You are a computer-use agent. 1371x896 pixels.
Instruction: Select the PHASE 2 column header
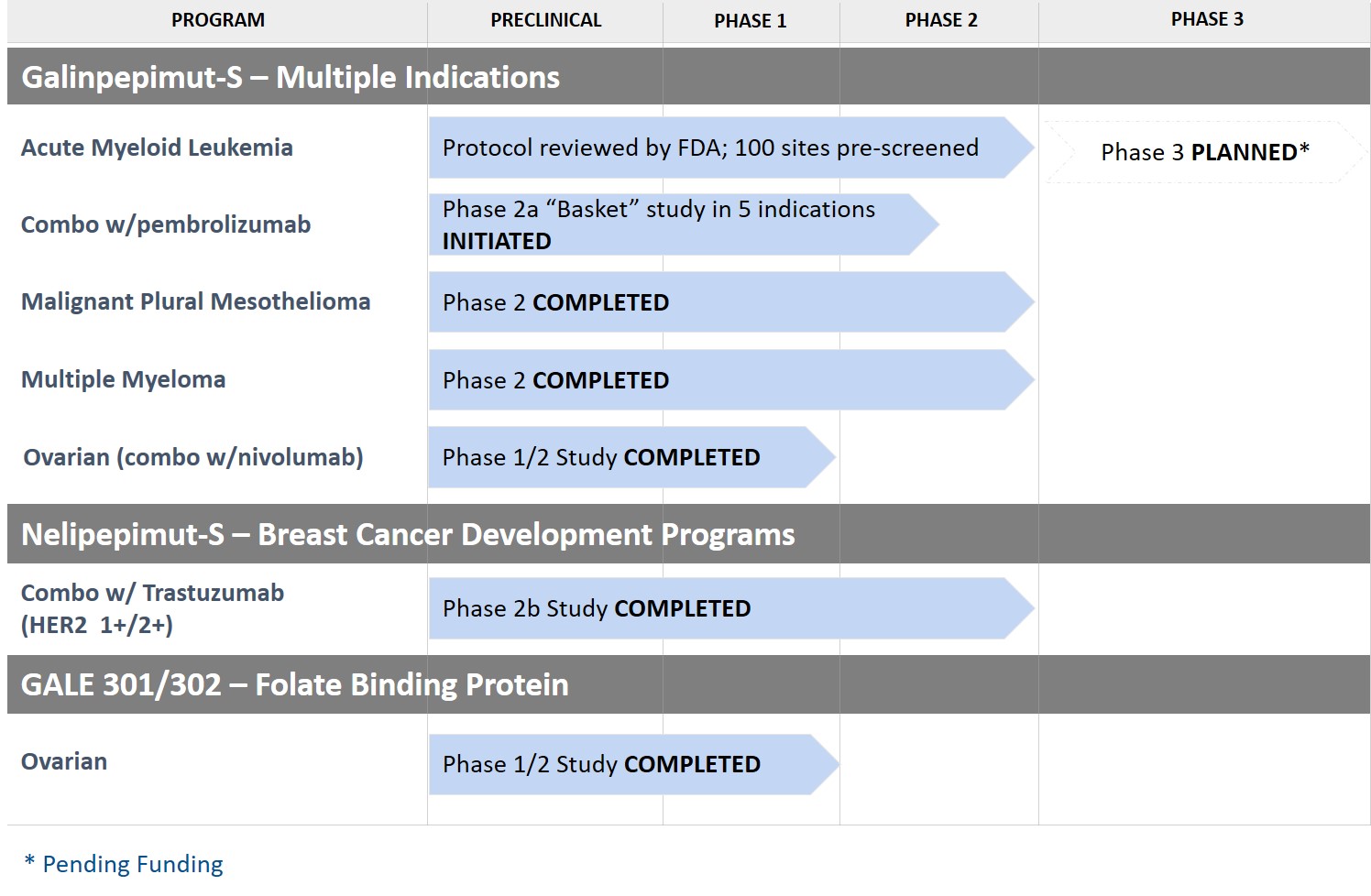[940, 20]
